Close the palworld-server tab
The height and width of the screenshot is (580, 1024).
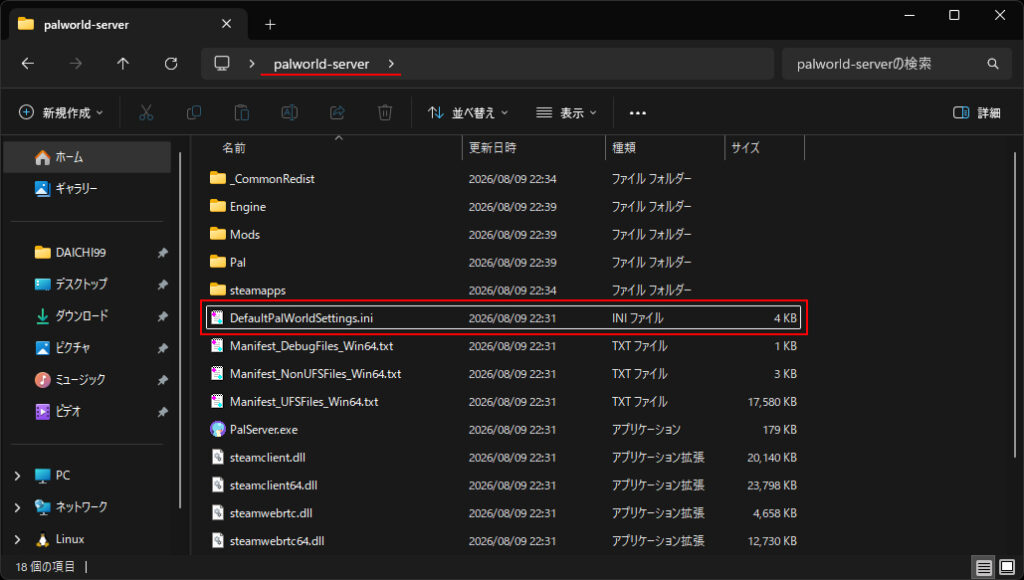[x=227, y=24]
